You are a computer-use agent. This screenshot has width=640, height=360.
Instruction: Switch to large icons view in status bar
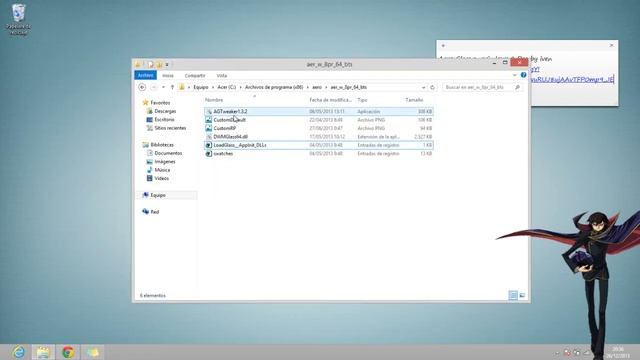point(522,295)
